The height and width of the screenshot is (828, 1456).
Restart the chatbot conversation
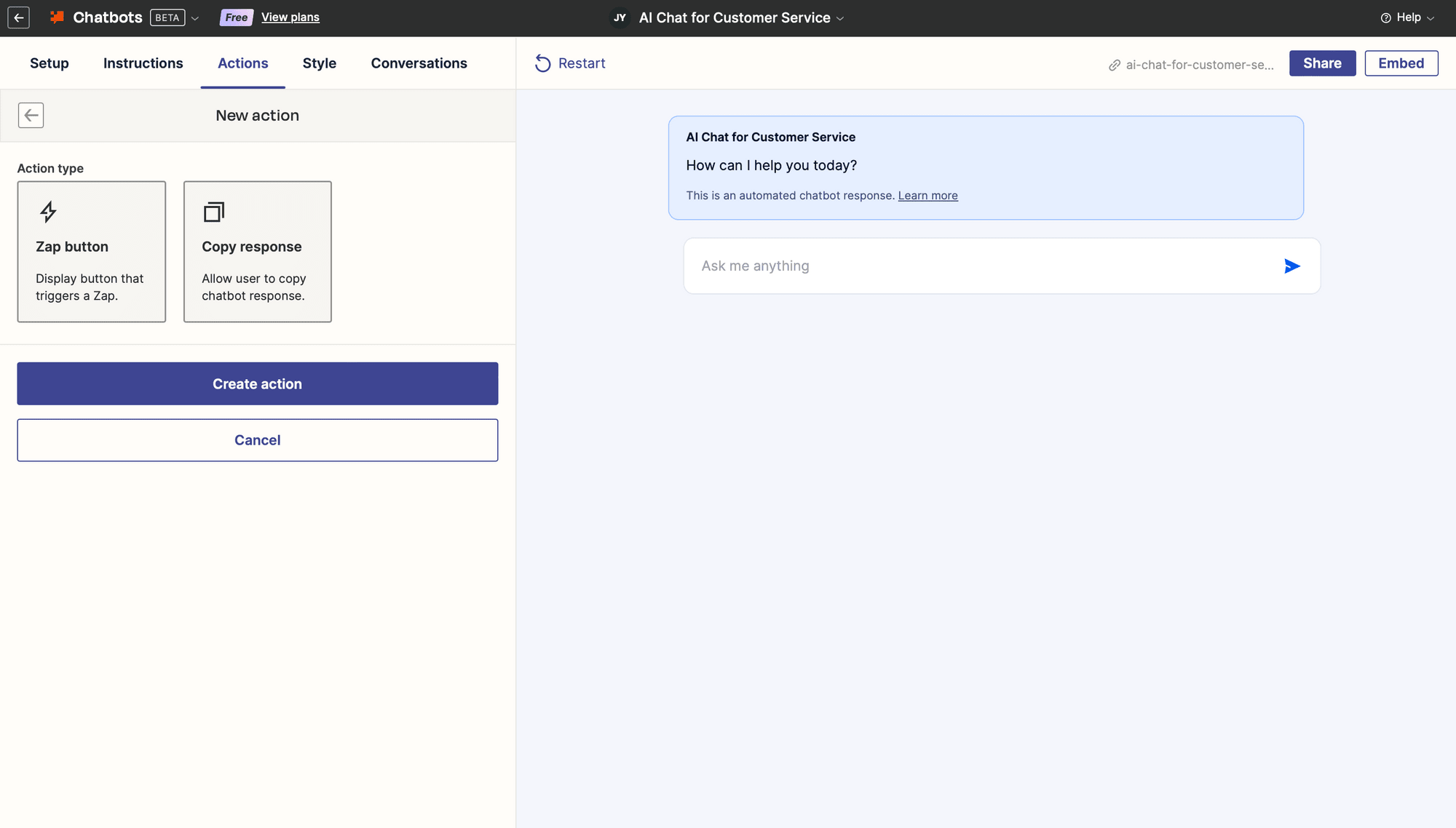(x=571, y=63)
